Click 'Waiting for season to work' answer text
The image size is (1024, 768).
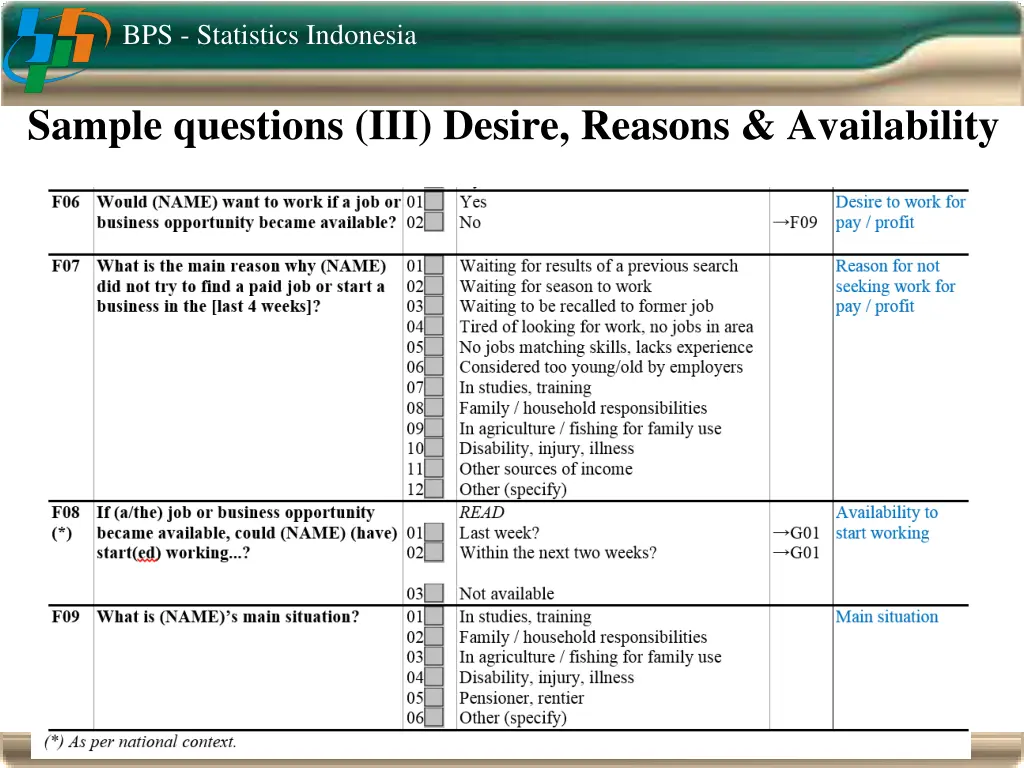[x=555, y=286]
